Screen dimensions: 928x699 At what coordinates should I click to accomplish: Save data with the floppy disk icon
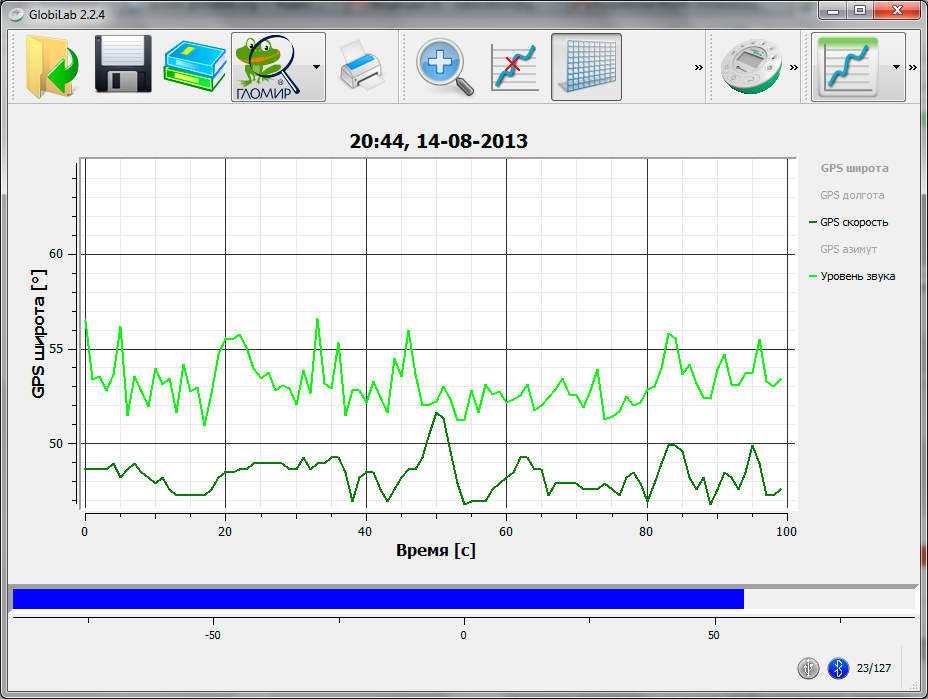122,67
